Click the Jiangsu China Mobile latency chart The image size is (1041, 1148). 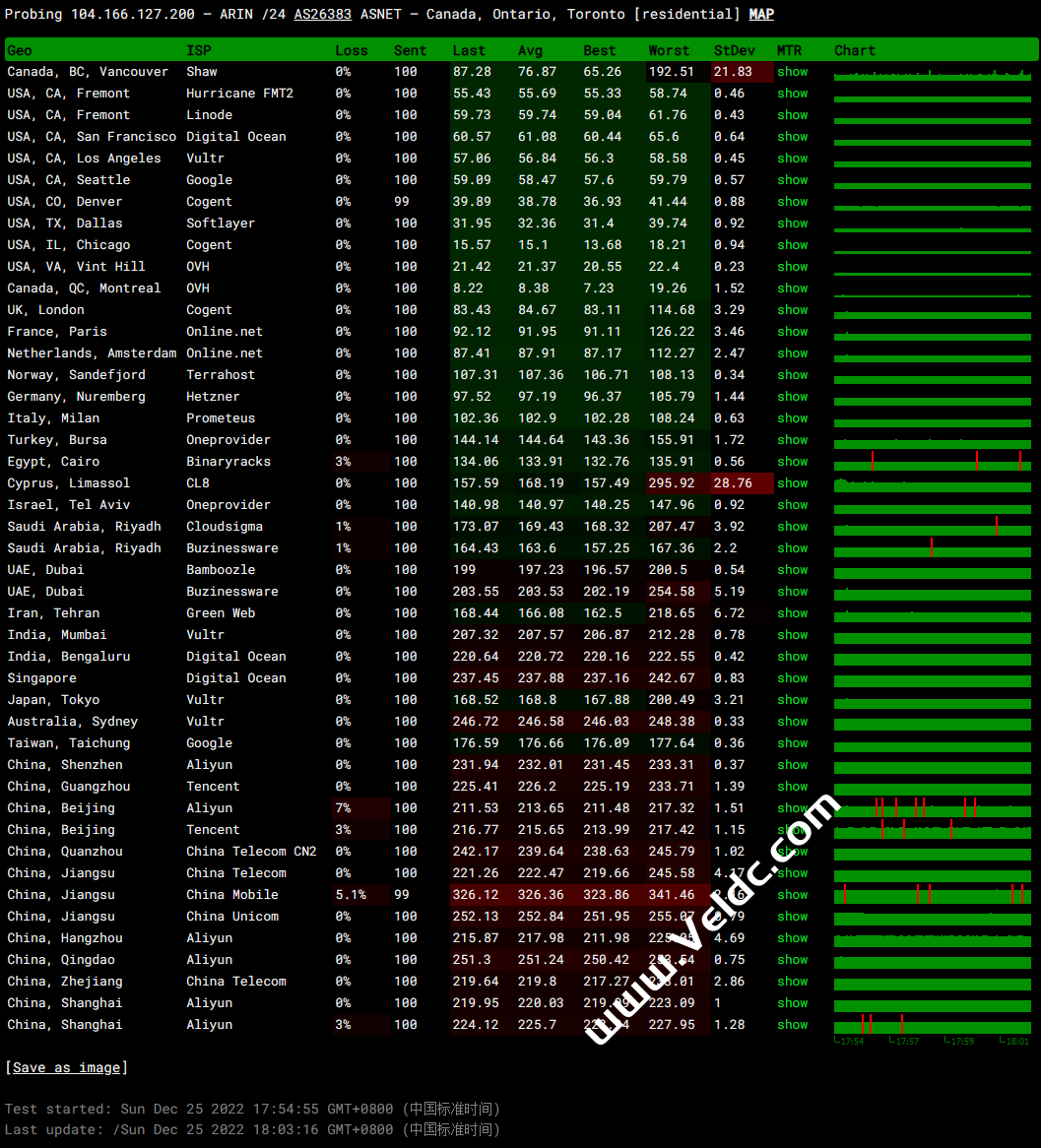pos(933,895)
